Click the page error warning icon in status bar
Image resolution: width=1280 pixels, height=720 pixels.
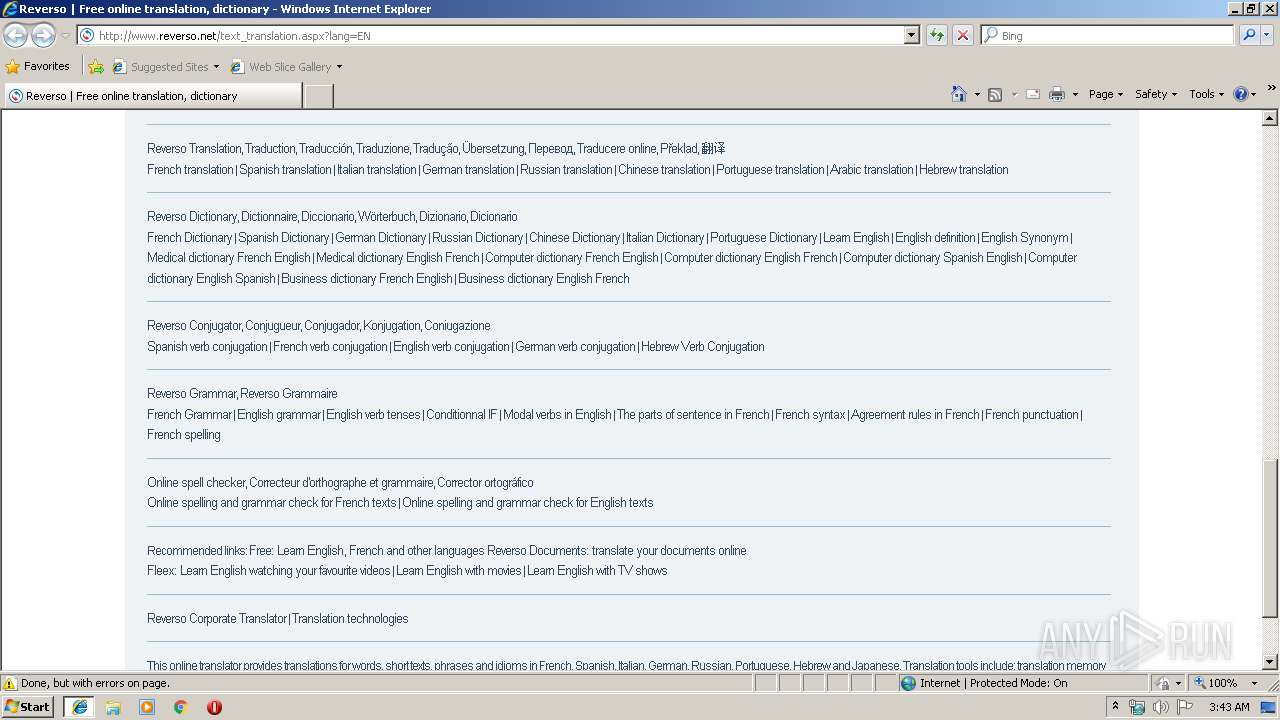click(10, 683)
